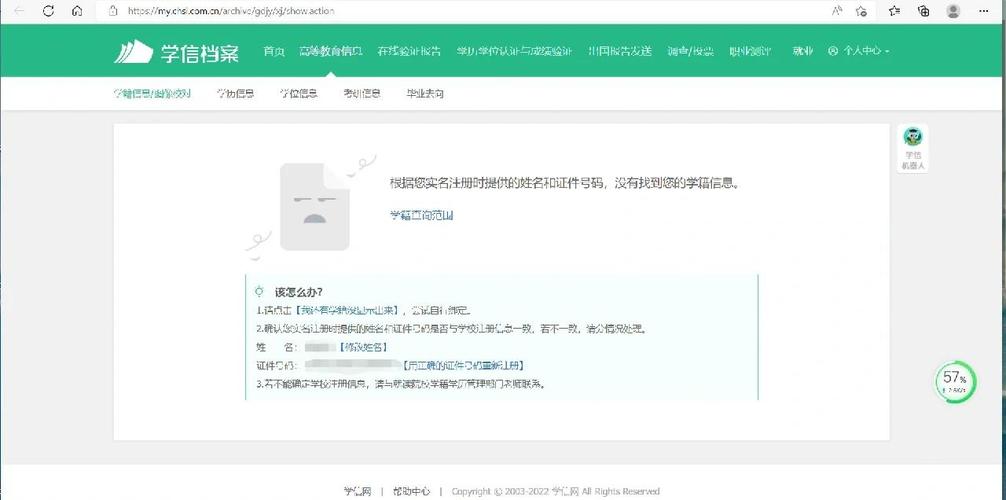The image size is (1006, 500).
Task: Select the 毕业去向 tab
Action: [x=425, y=94]
